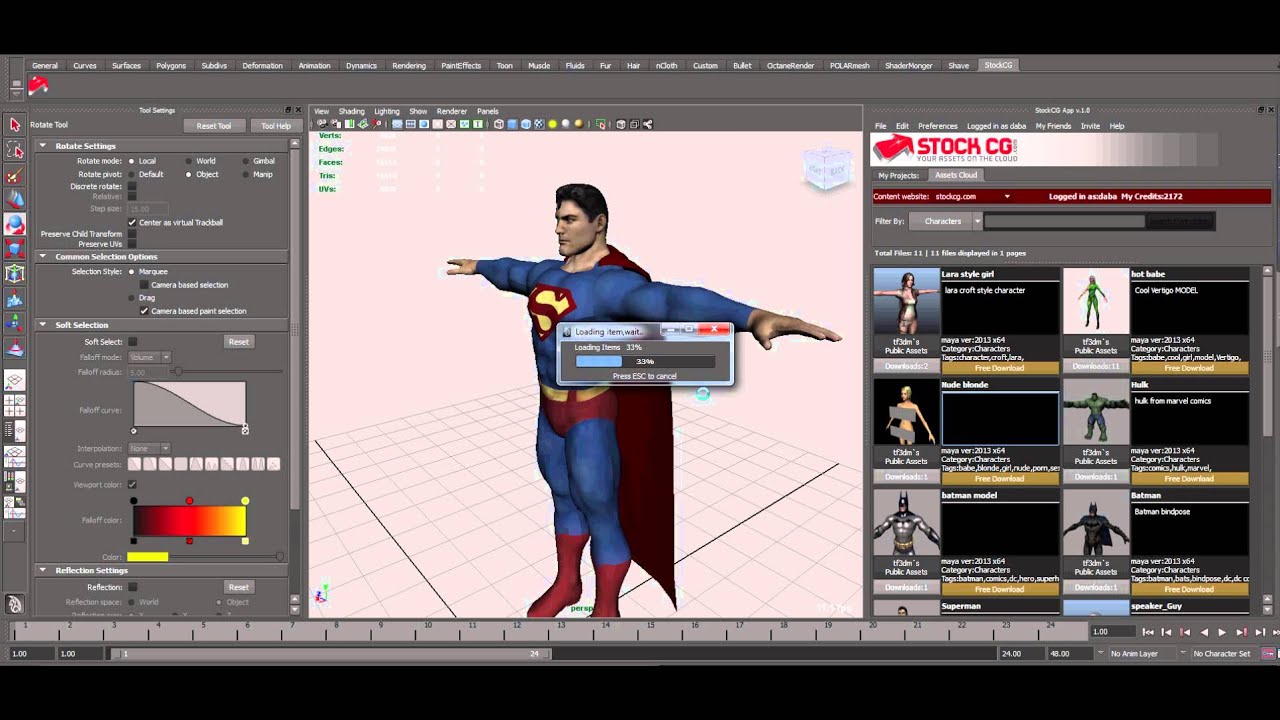Collapse the Reflection Settings section
1280x720 pixels.
[x=43, y=570]
